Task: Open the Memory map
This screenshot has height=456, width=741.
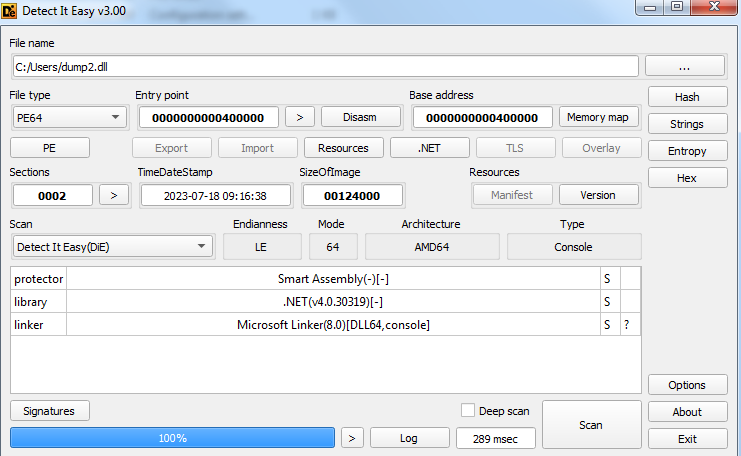Action: 598,117
